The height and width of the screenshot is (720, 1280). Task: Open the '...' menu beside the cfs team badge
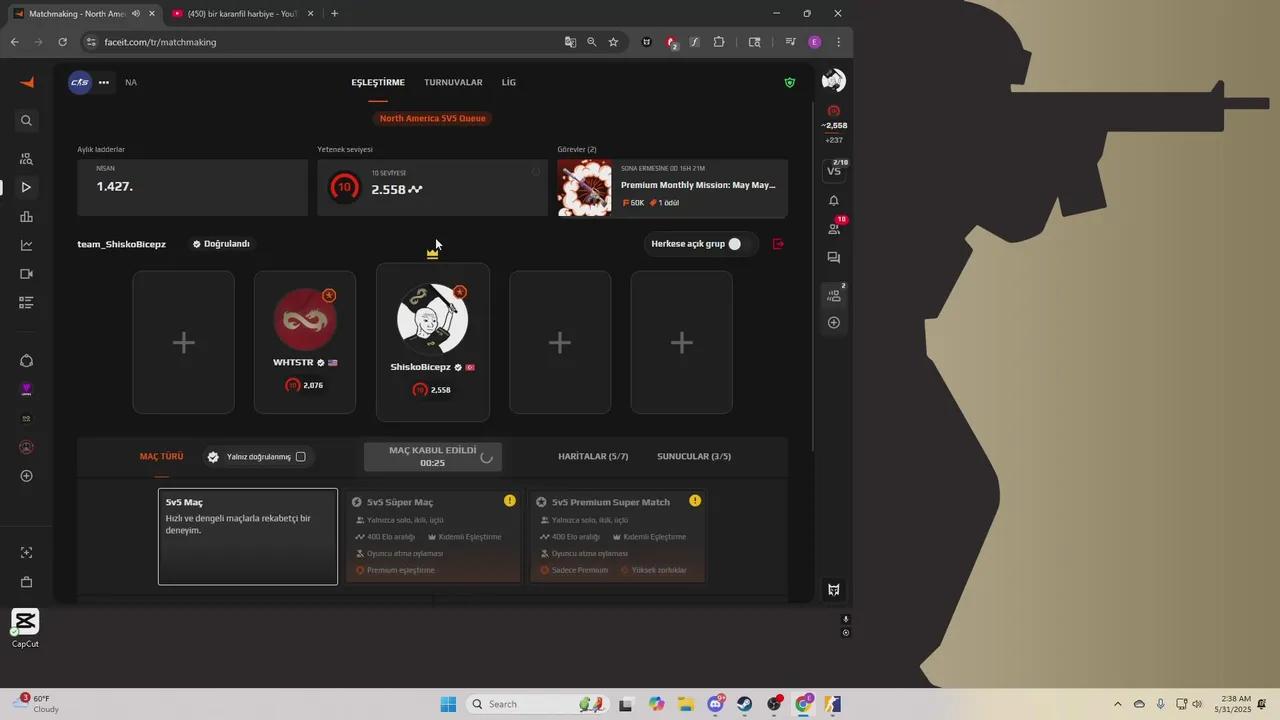point(103,82)
